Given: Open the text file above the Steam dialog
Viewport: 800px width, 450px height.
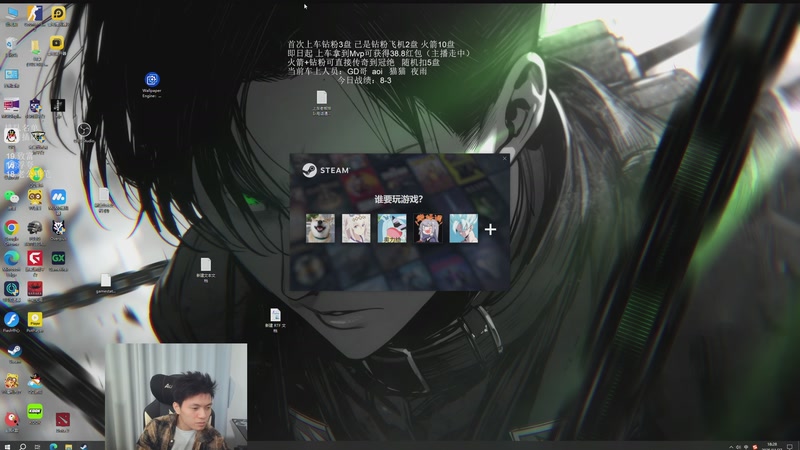Looking at the screenshot, I should 321,103.
